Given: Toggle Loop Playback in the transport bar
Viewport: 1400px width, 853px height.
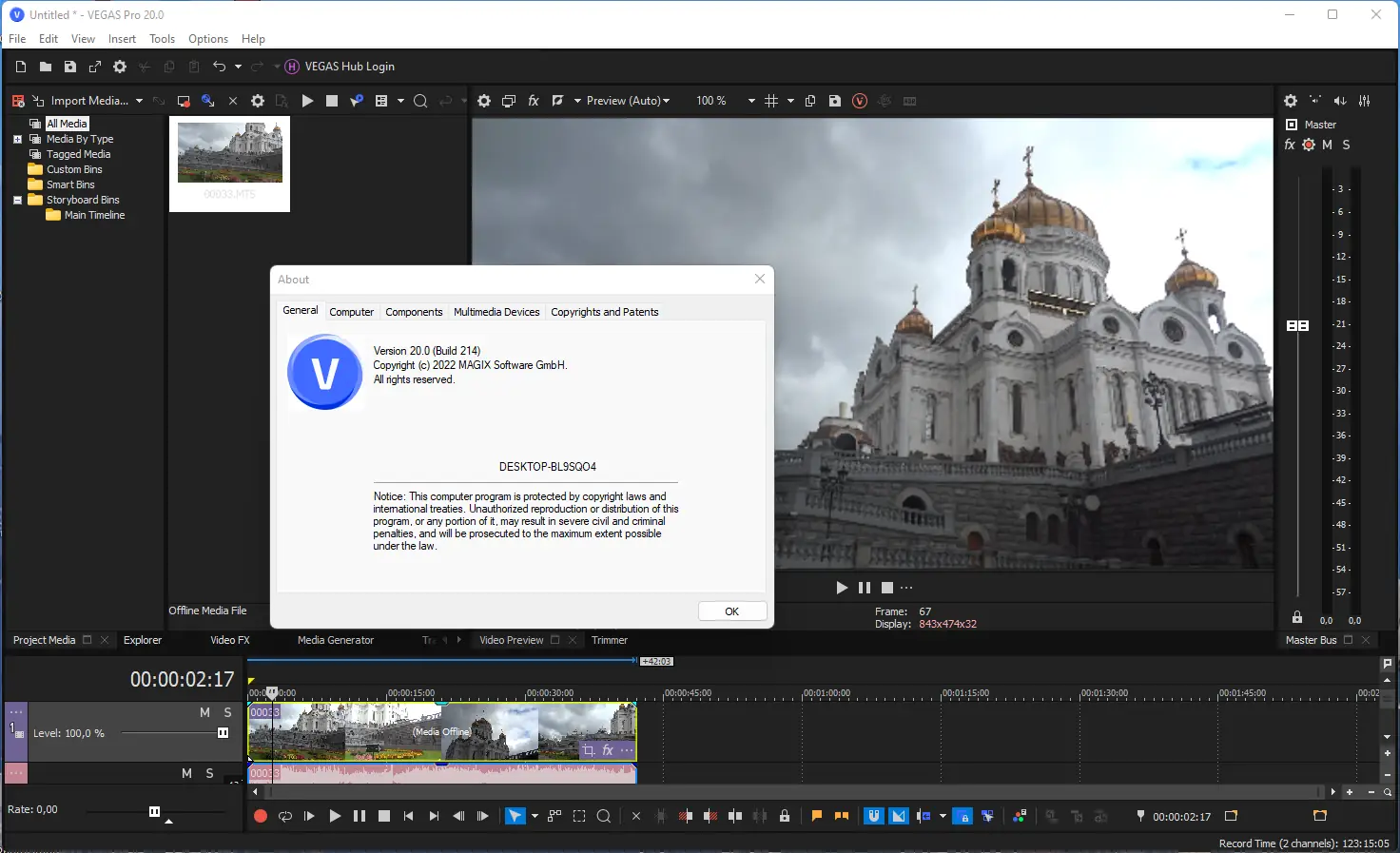Looking at the screenshot, I should (x=284, y=816).
